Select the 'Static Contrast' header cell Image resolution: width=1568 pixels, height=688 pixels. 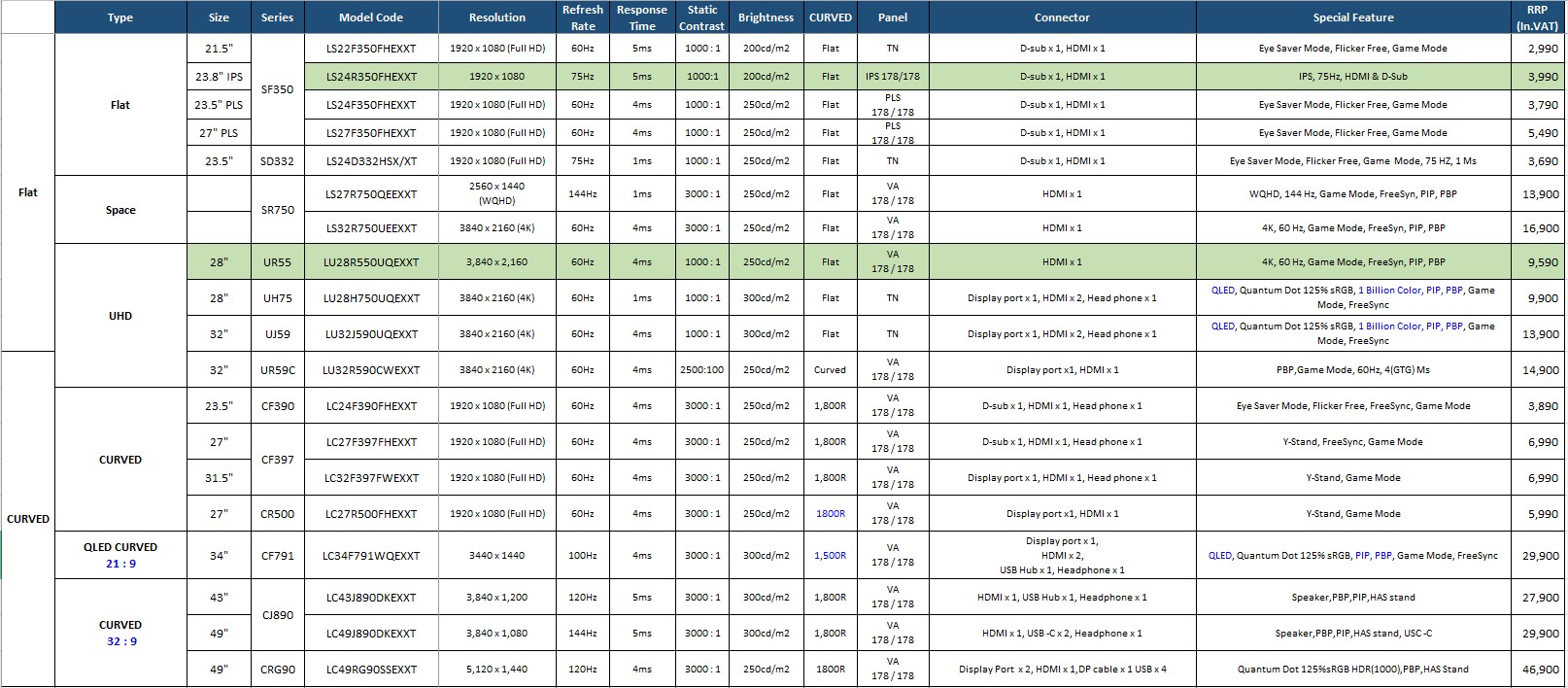tap(702, 17)
